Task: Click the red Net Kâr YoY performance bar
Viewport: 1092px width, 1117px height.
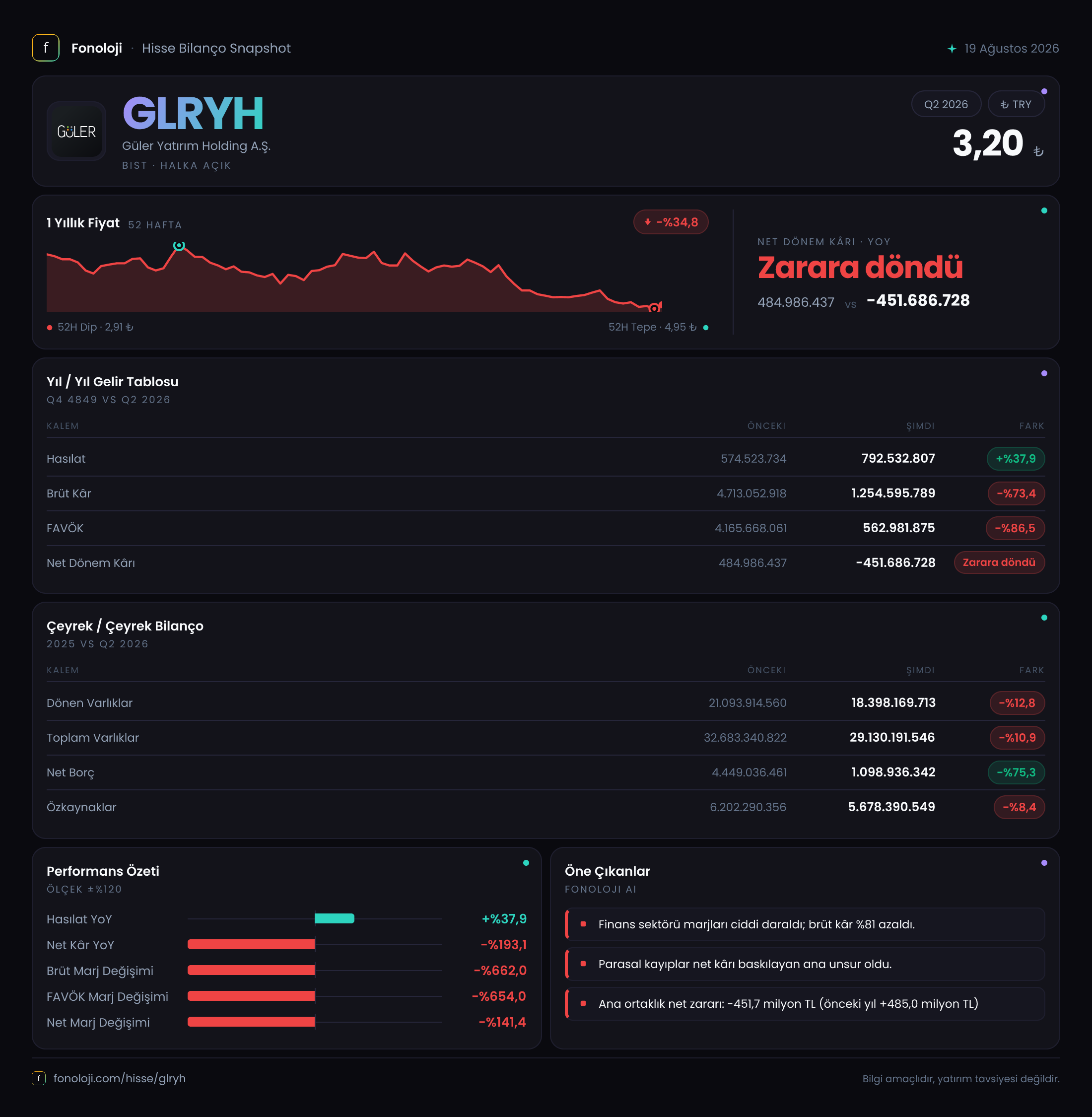Action: 251,944
